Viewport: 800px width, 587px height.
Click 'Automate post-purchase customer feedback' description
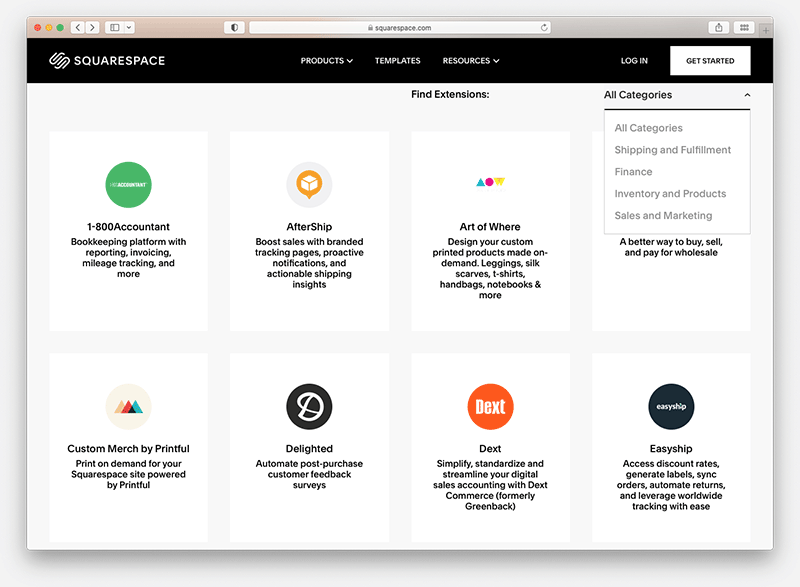[309, 474]
